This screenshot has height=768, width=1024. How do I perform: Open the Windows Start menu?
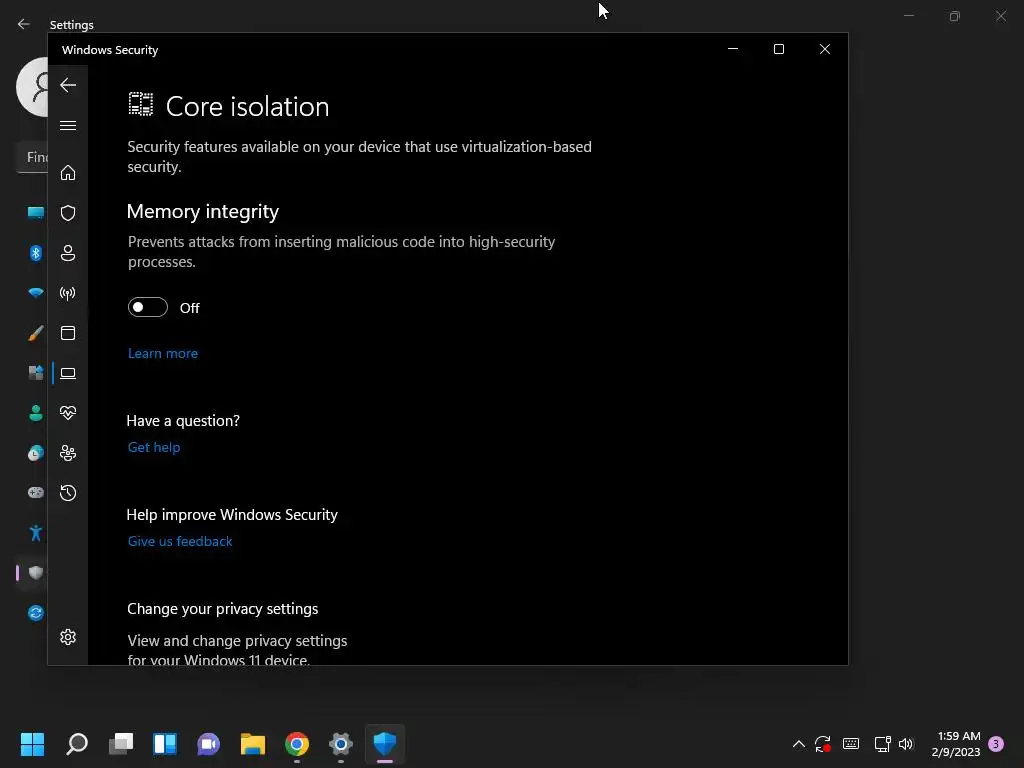[x=32, y=744]
